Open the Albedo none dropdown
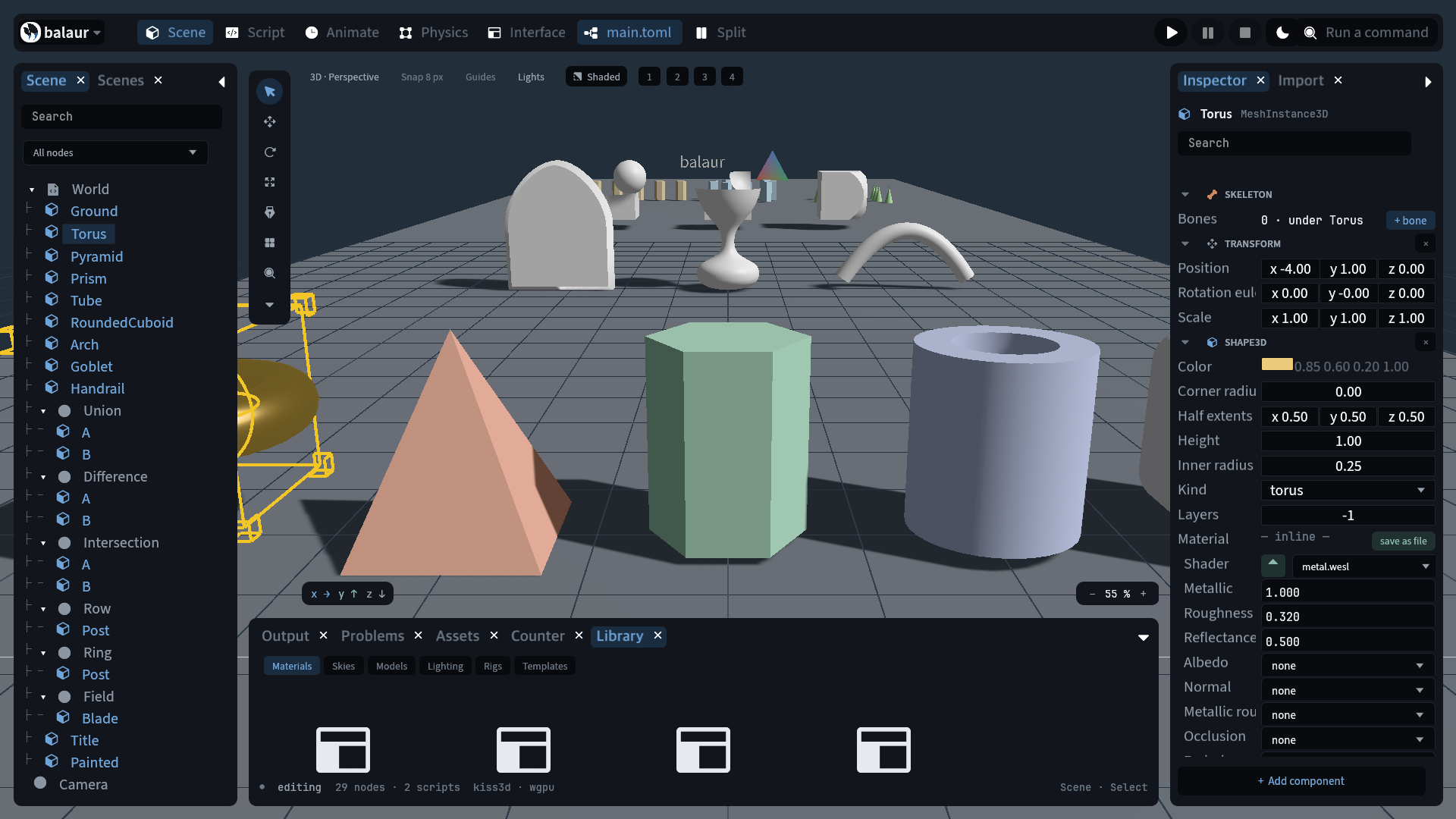The height and width of the screenshot is (819, 1456). [1348, 666]
